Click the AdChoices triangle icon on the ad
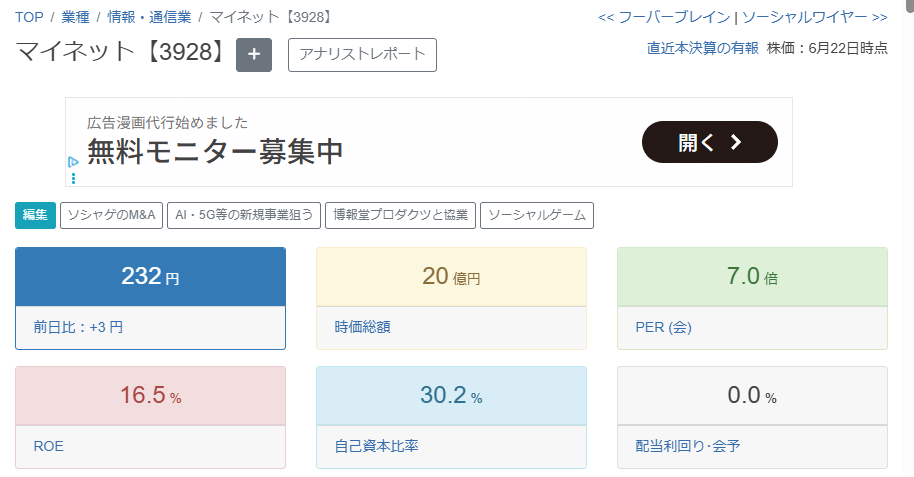Screen dimensions: 914x477 73,162
